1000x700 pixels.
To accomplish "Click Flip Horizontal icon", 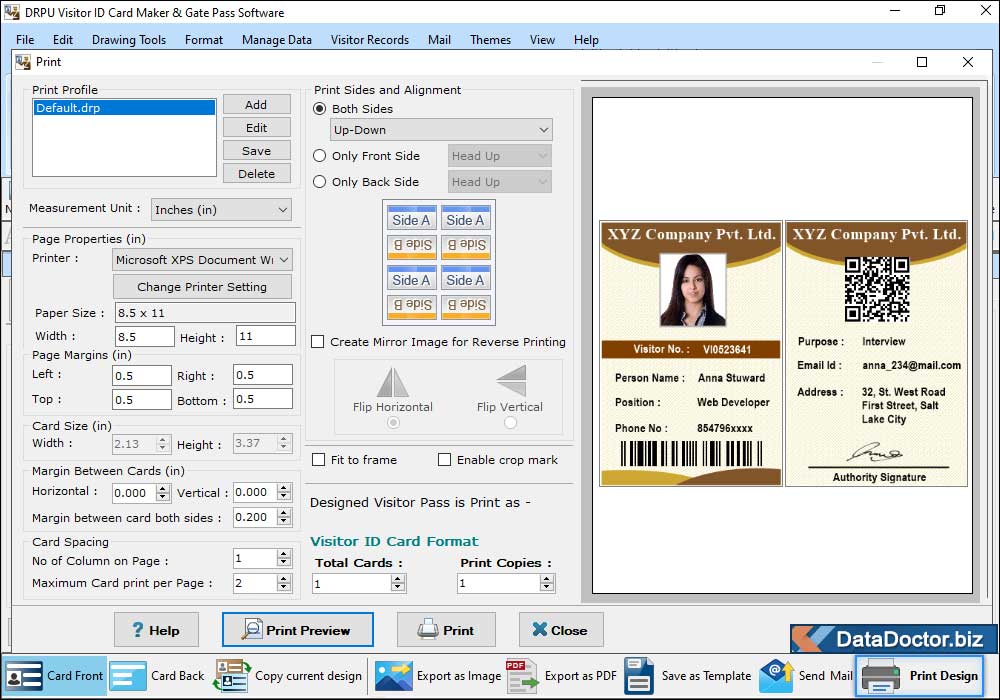I will click(393, 382).
